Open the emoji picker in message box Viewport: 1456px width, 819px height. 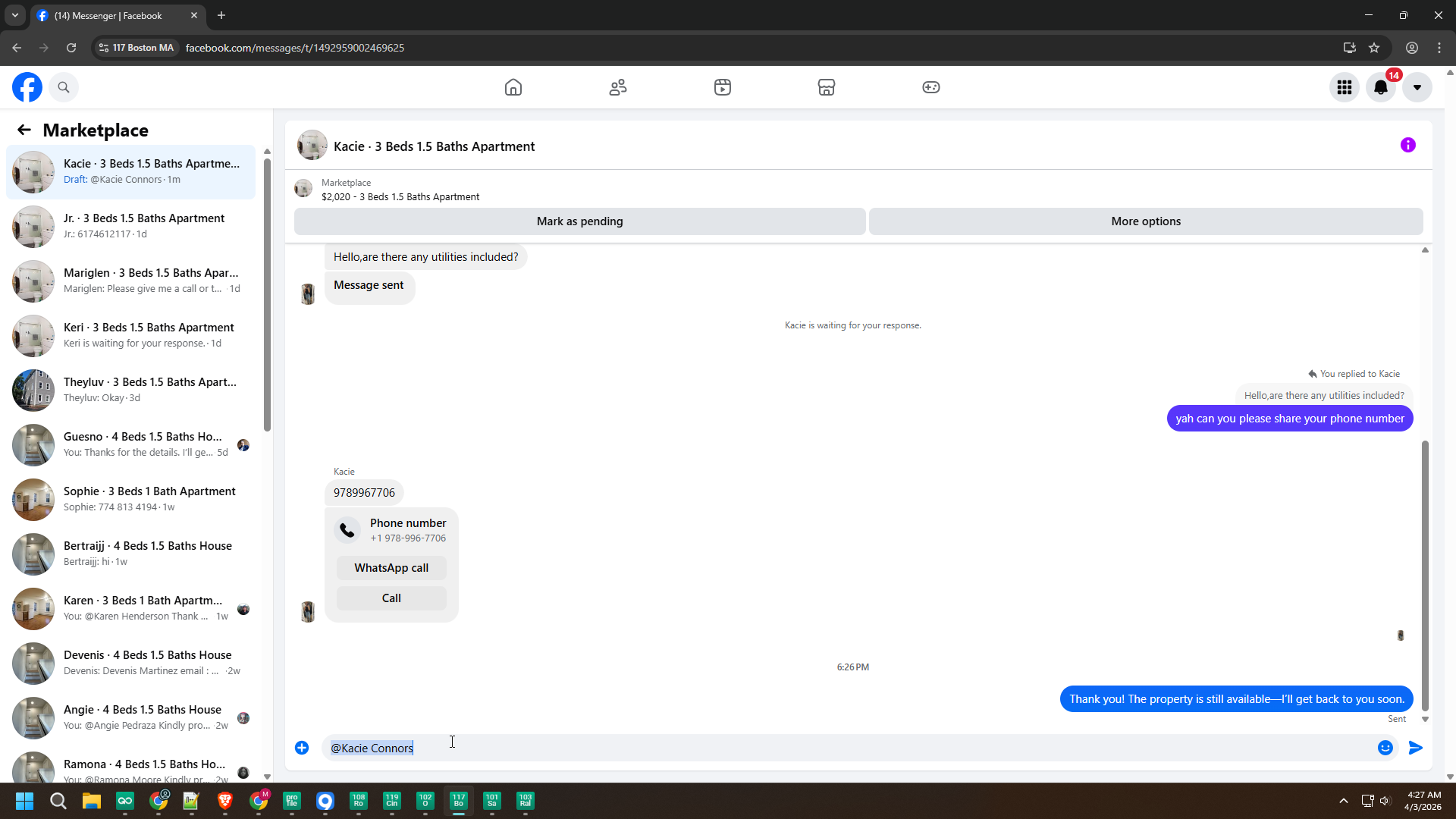[x=1385, y=748]
